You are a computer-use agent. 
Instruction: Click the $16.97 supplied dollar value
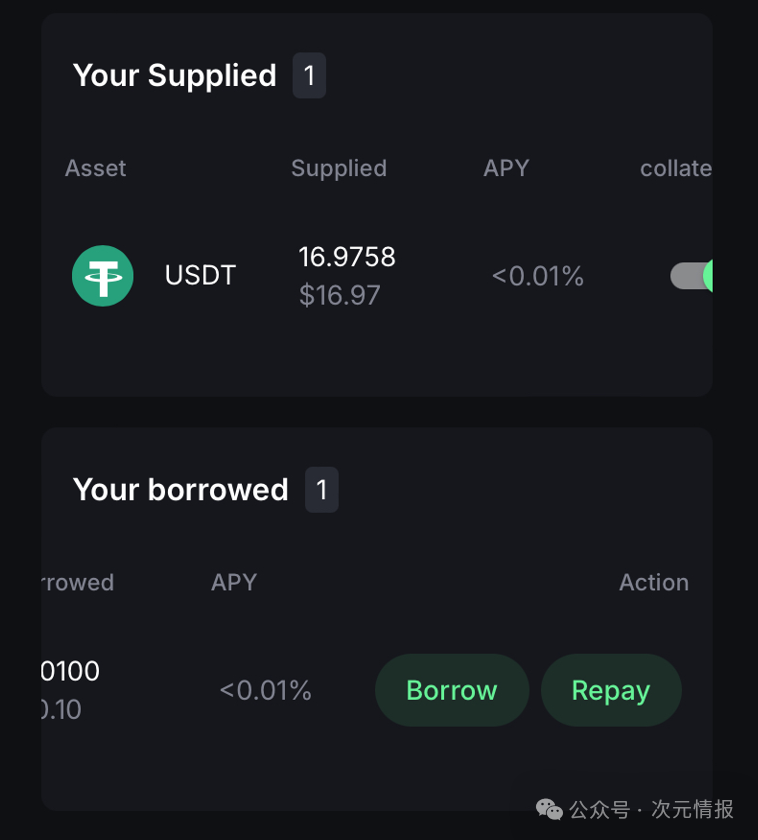point(339,296)
